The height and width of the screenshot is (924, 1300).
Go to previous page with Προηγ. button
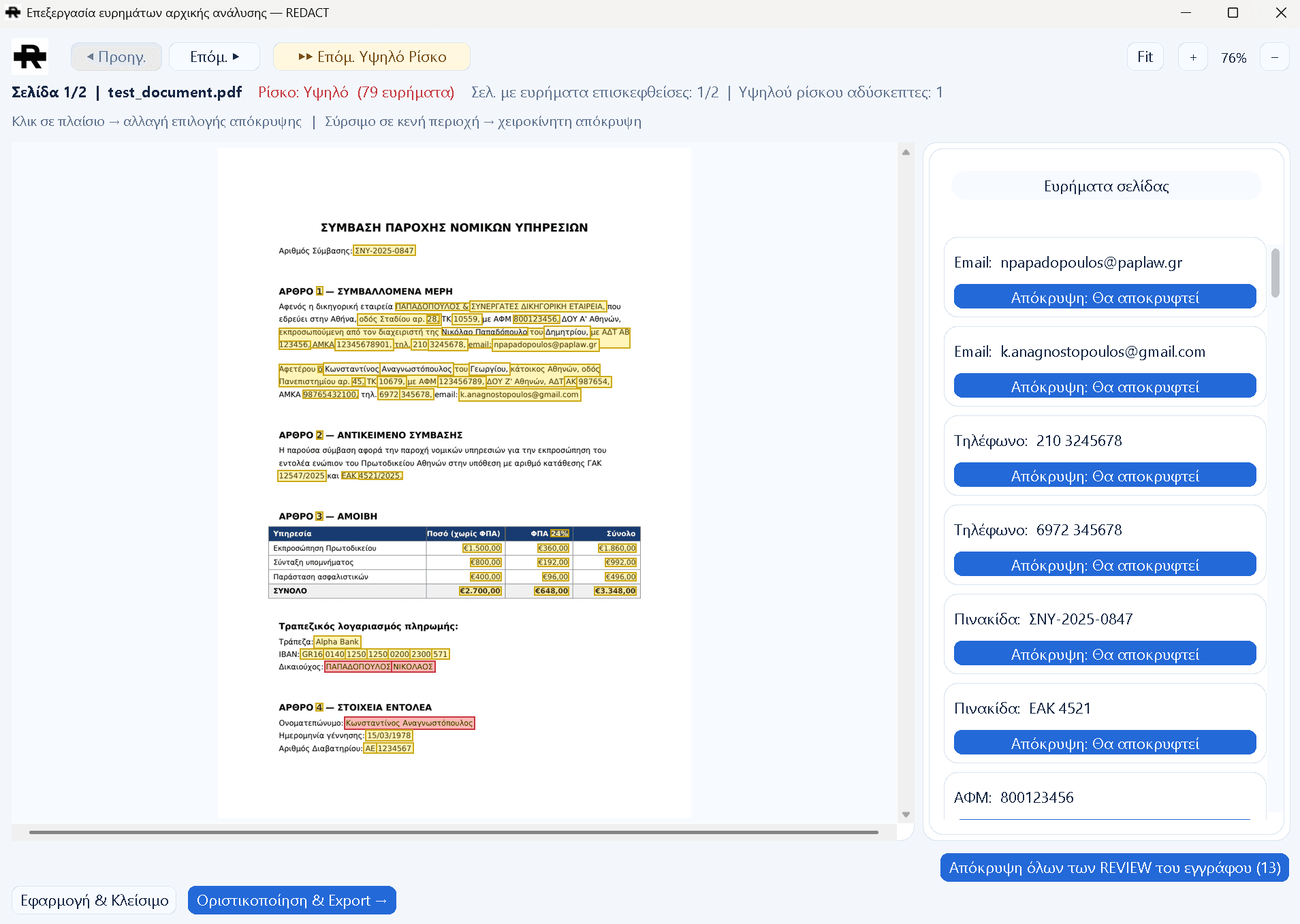point(116,57)
